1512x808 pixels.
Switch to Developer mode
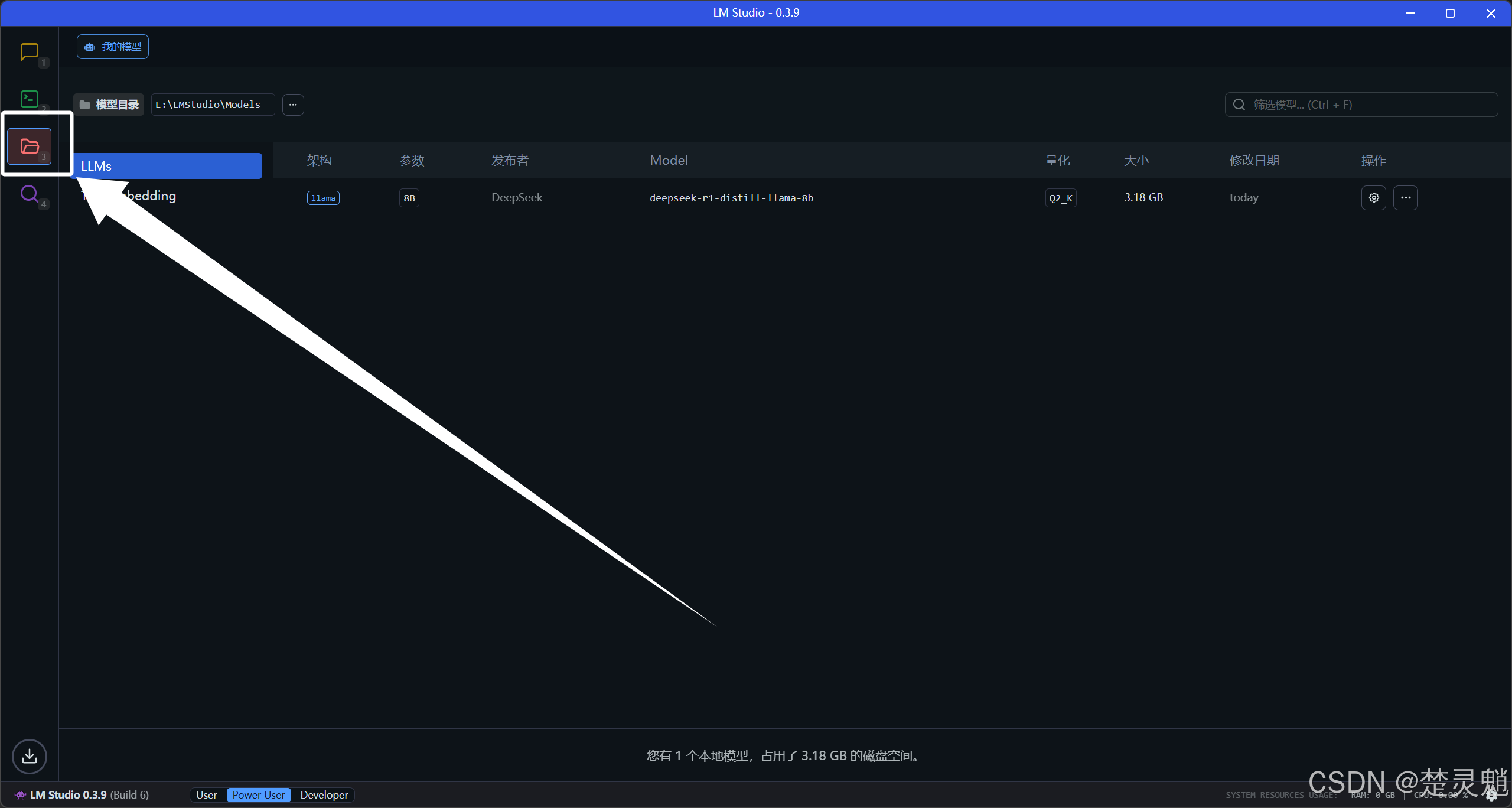[x=324, y=795]
